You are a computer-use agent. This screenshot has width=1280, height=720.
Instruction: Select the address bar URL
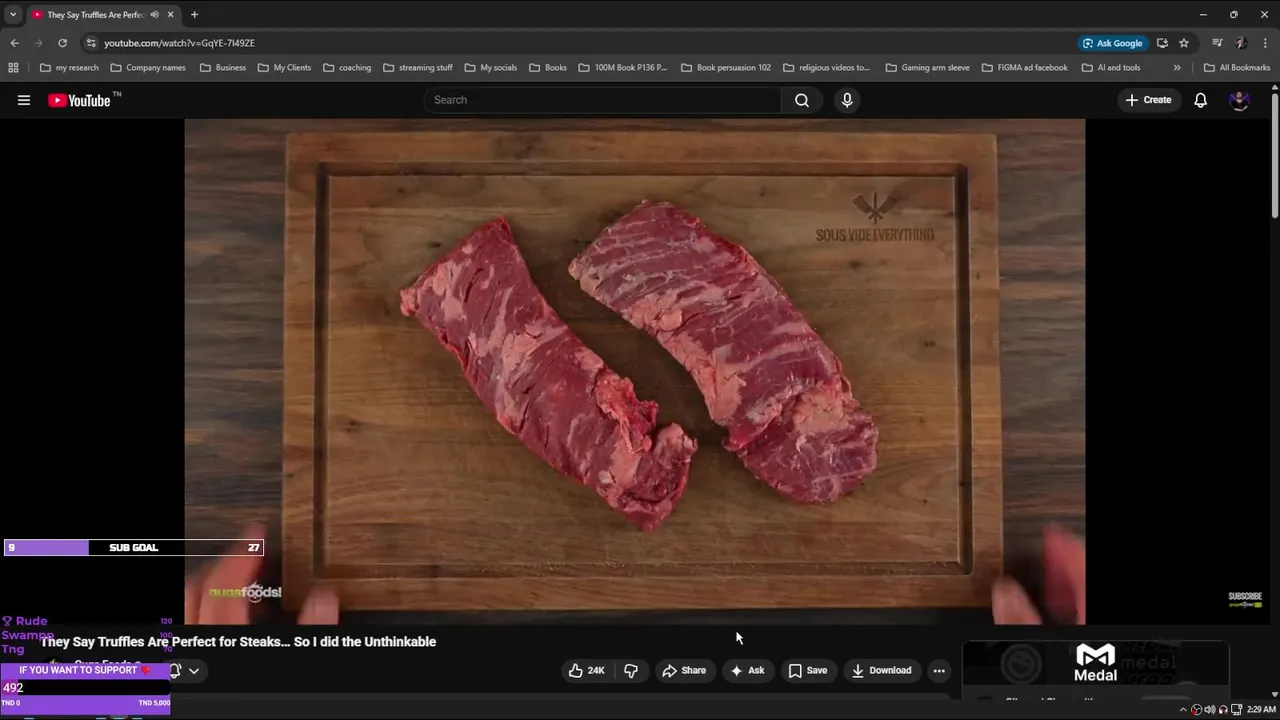pyautogui.click(x=179, y=43)
